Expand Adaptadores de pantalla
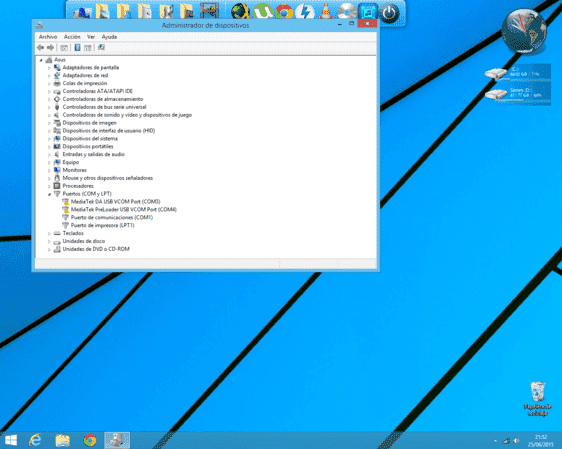This screenshot has height=449, width=562. 49,68
